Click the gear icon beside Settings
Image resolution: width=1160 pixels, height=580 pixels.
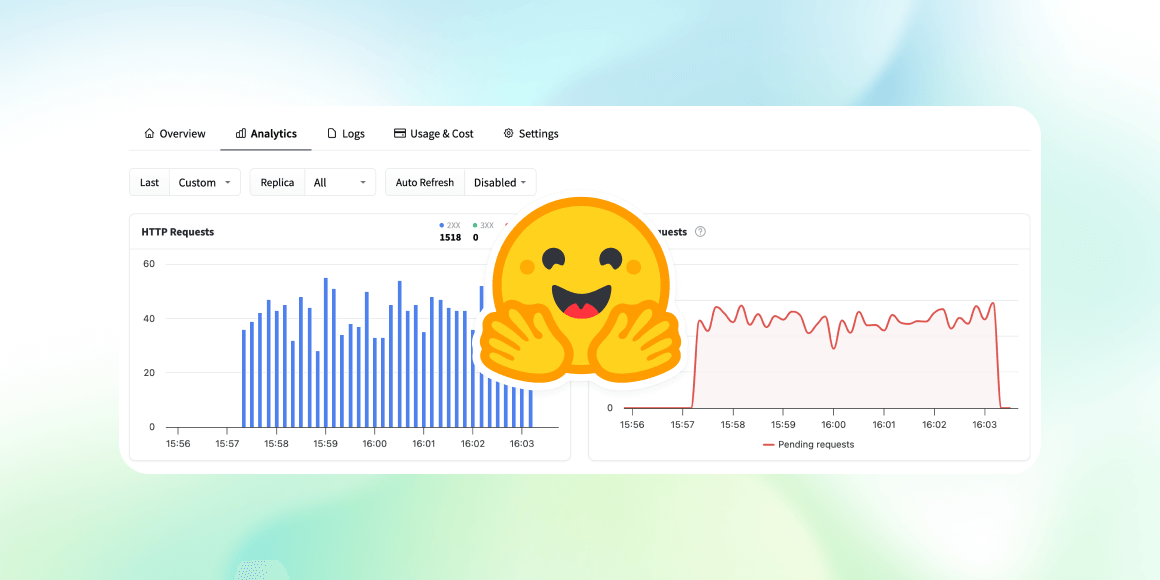510,133
